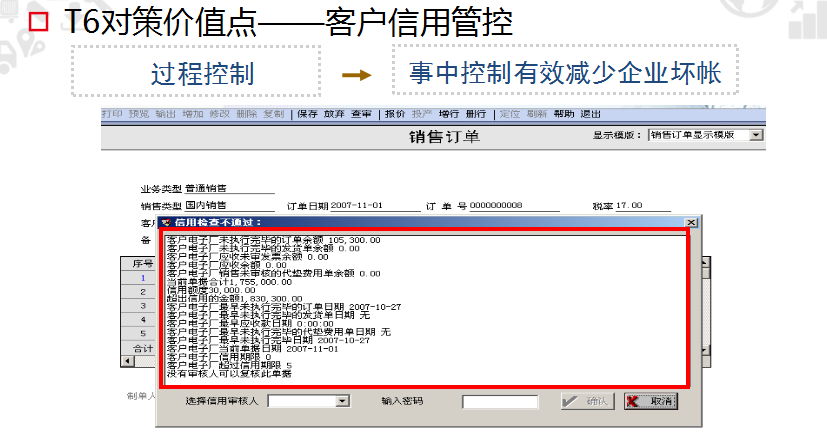Click the 输出 export toolbar item
The height and width of the screenshot is (447, 827).
coord(165,114)
